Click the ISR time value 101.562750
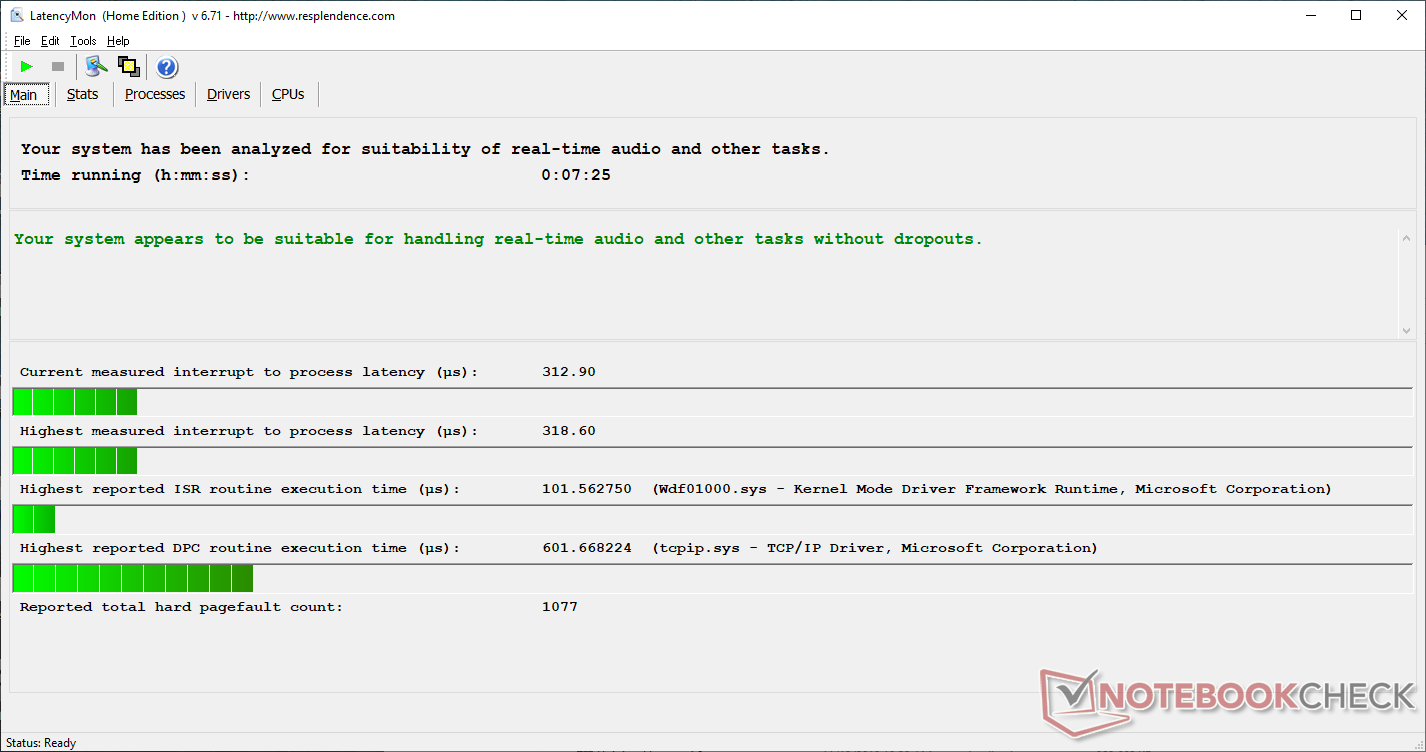 click(587, 489)
